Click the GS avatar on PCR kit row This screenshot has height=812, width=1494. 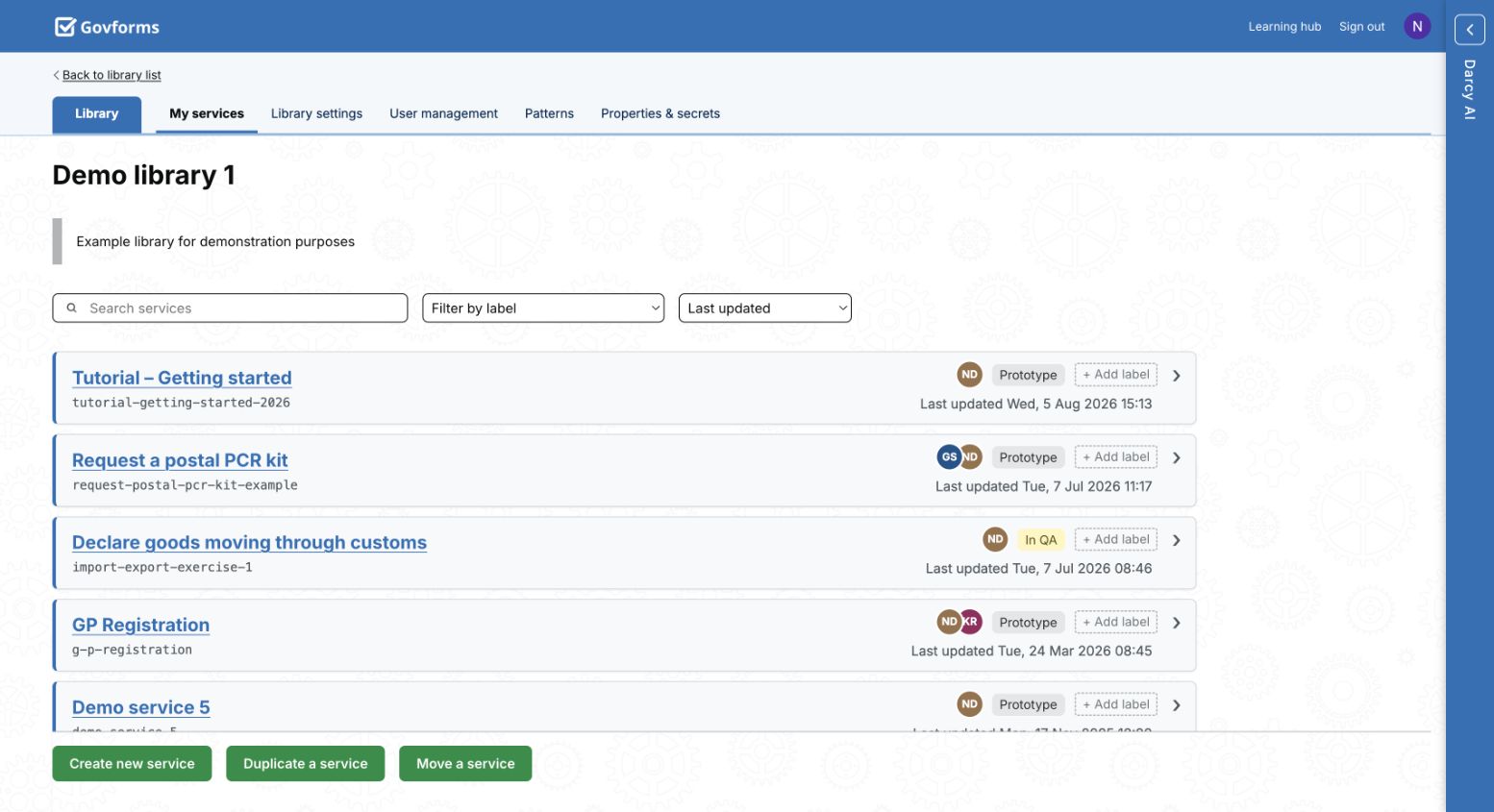(948, 457)
